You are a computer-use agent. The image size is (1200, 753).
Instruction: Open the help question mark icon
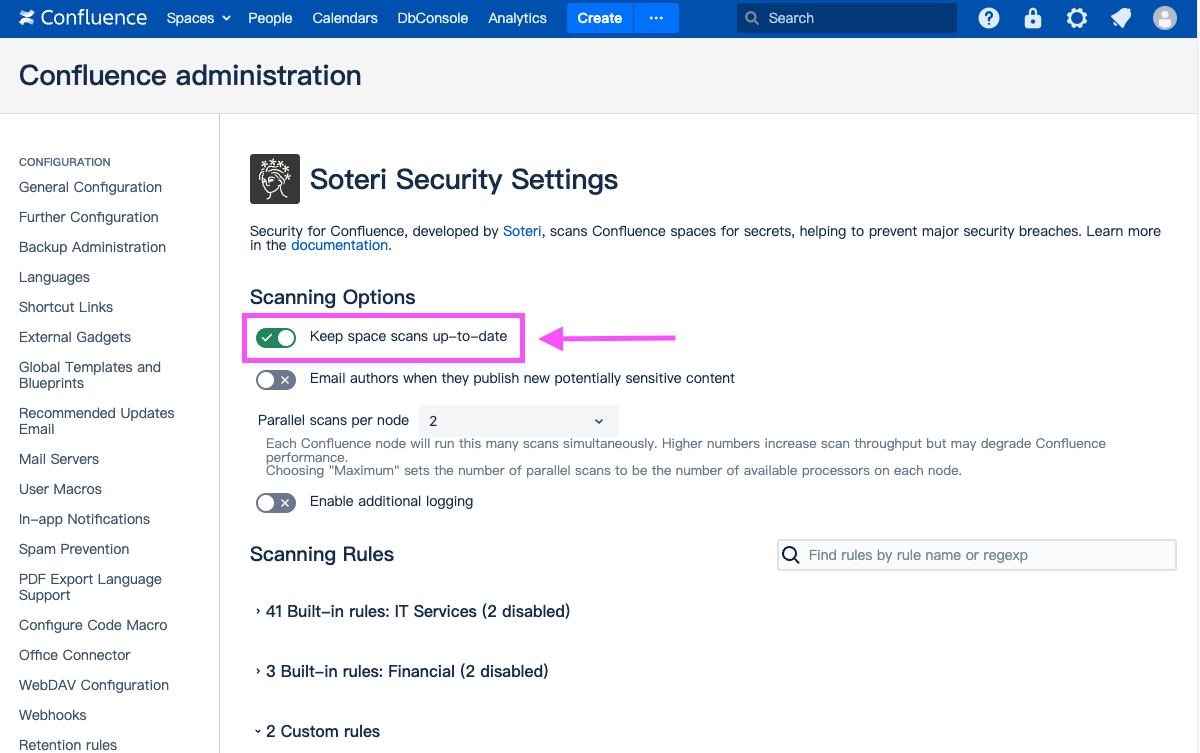click(989, 18)
